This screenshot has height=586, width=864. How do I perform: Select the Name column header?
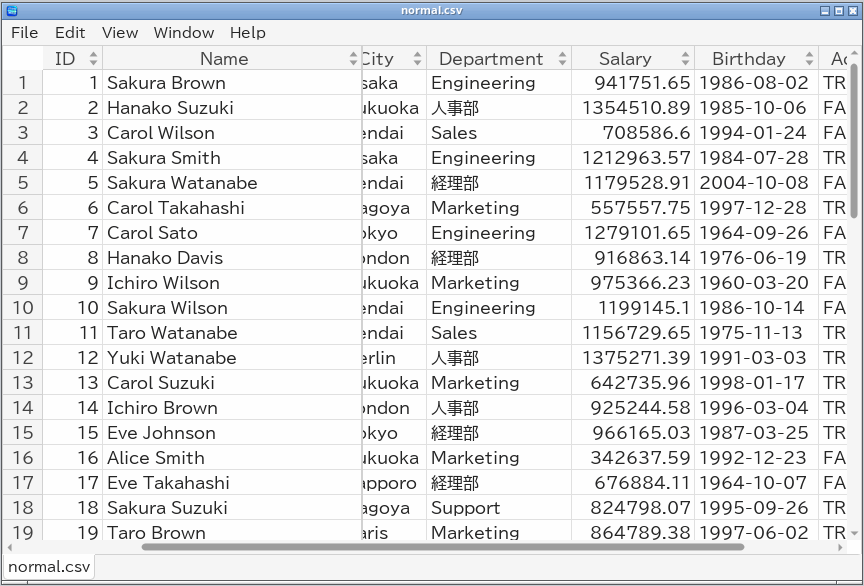[231, 58]
